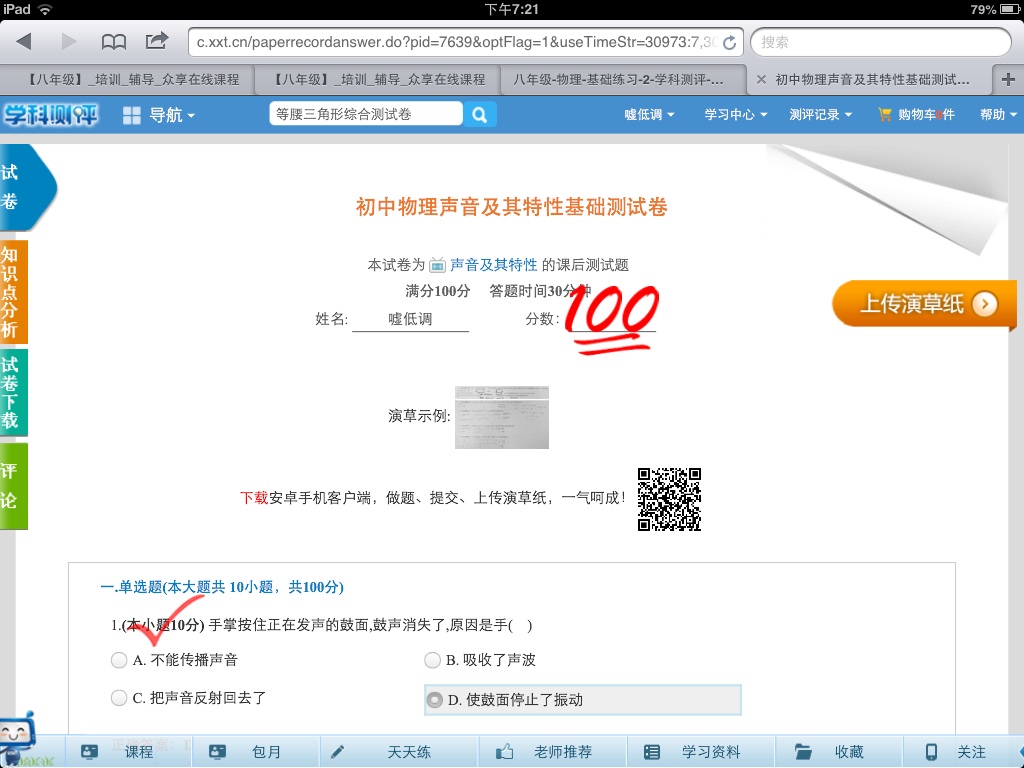Open the 测评记录 dropdown menu
This screenshot has height=768, width=1024.
click(x=820, y=115)
